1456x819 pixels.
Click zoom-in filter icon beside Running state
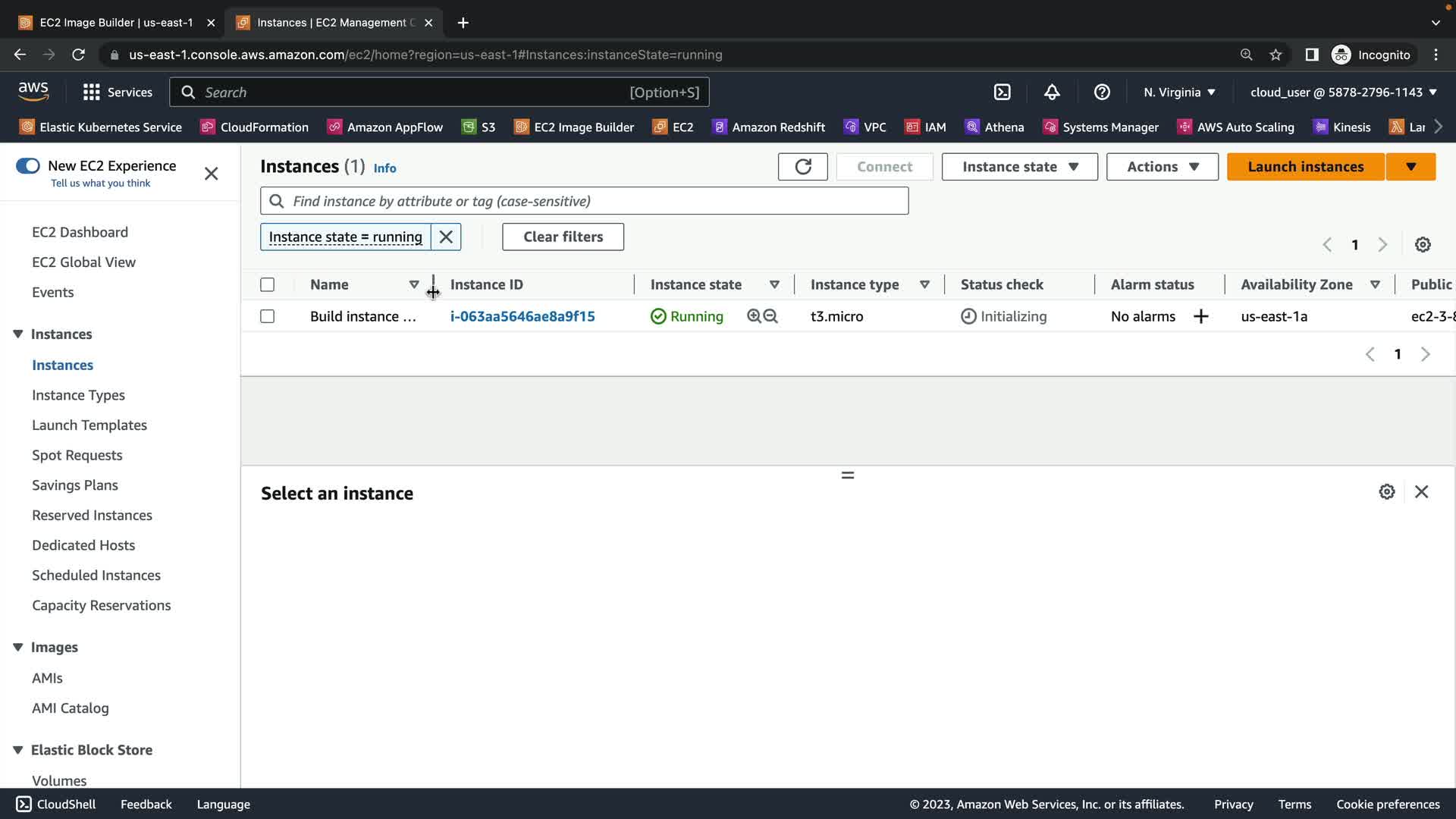click(754, 316)
